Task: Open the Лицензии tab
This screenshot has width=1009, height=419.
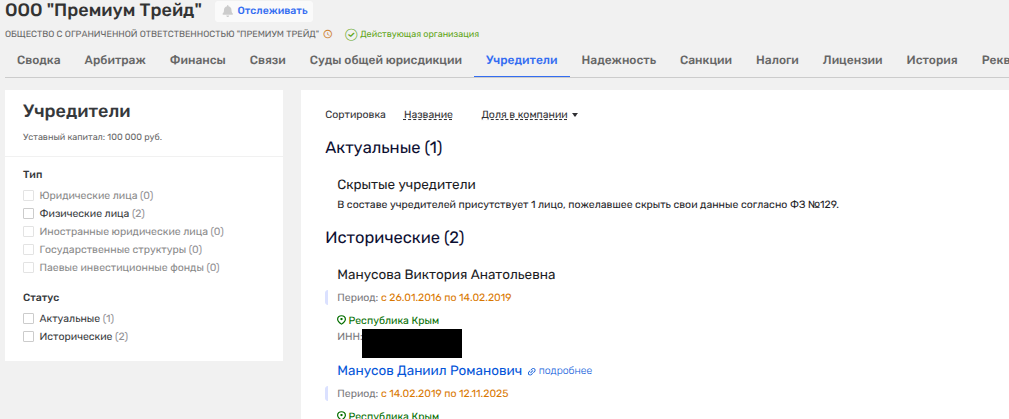Action: click(x=852, y=60)
